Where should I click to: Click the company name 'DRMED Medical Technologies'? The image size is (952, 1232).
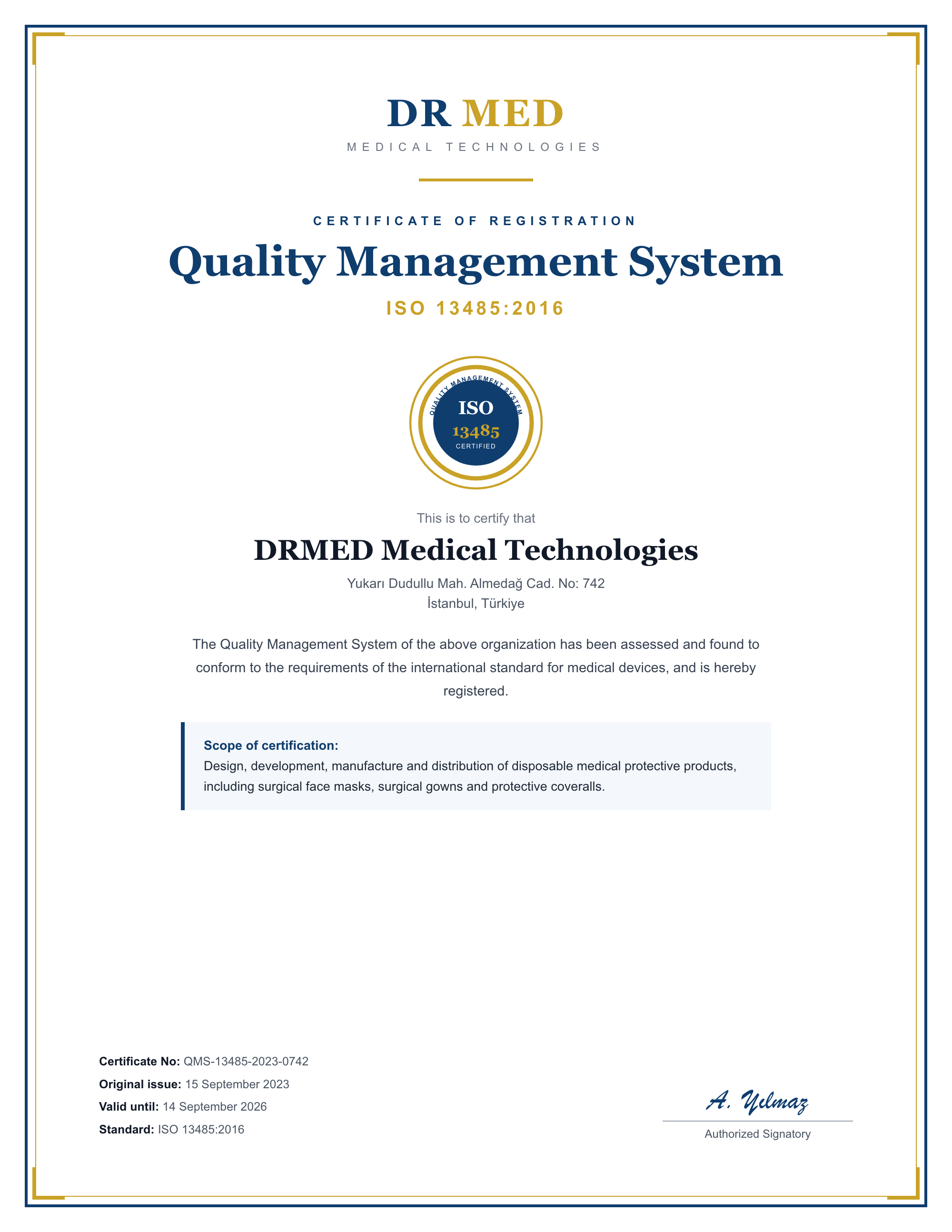tap(476, 550)
